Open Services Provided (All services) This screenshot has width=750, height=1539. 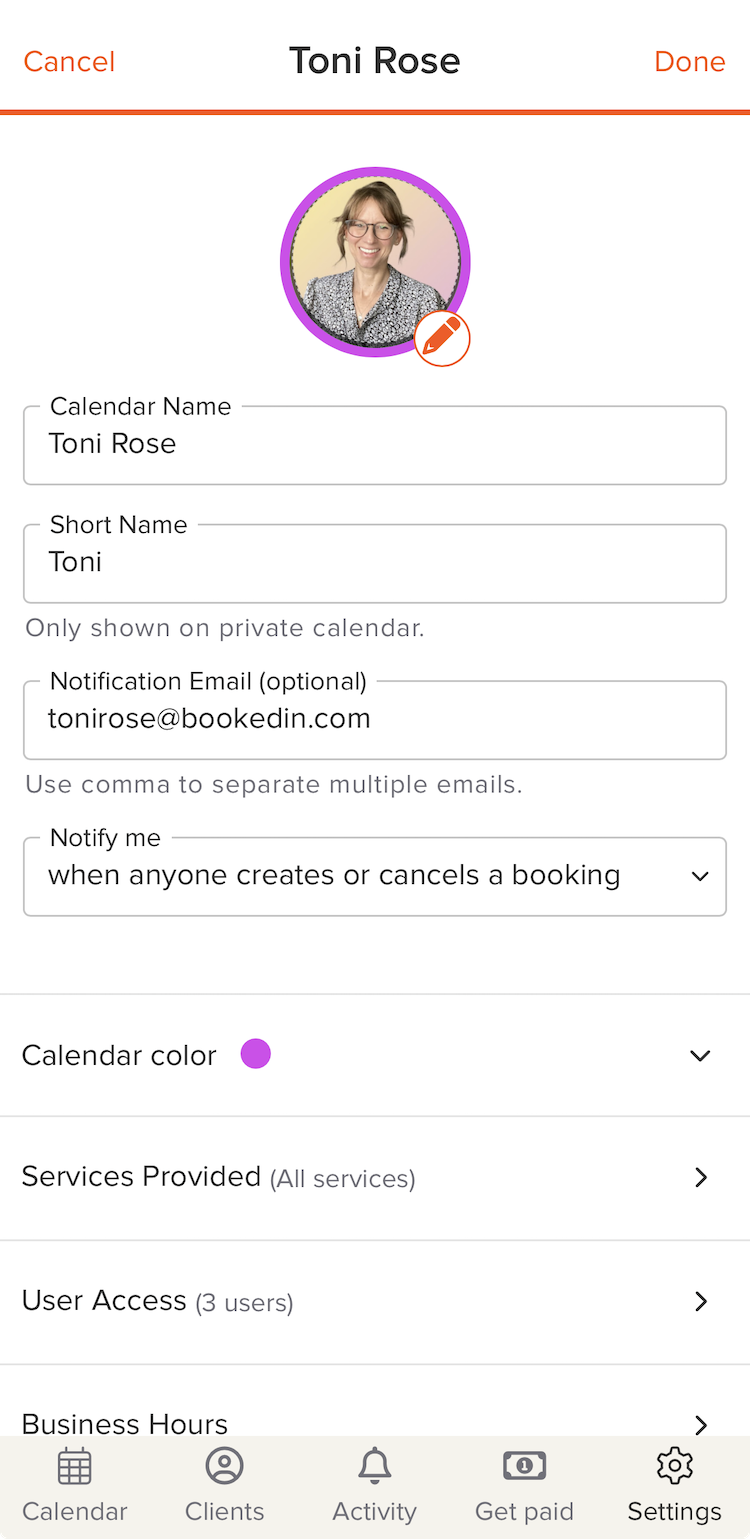coord(375,1178)
